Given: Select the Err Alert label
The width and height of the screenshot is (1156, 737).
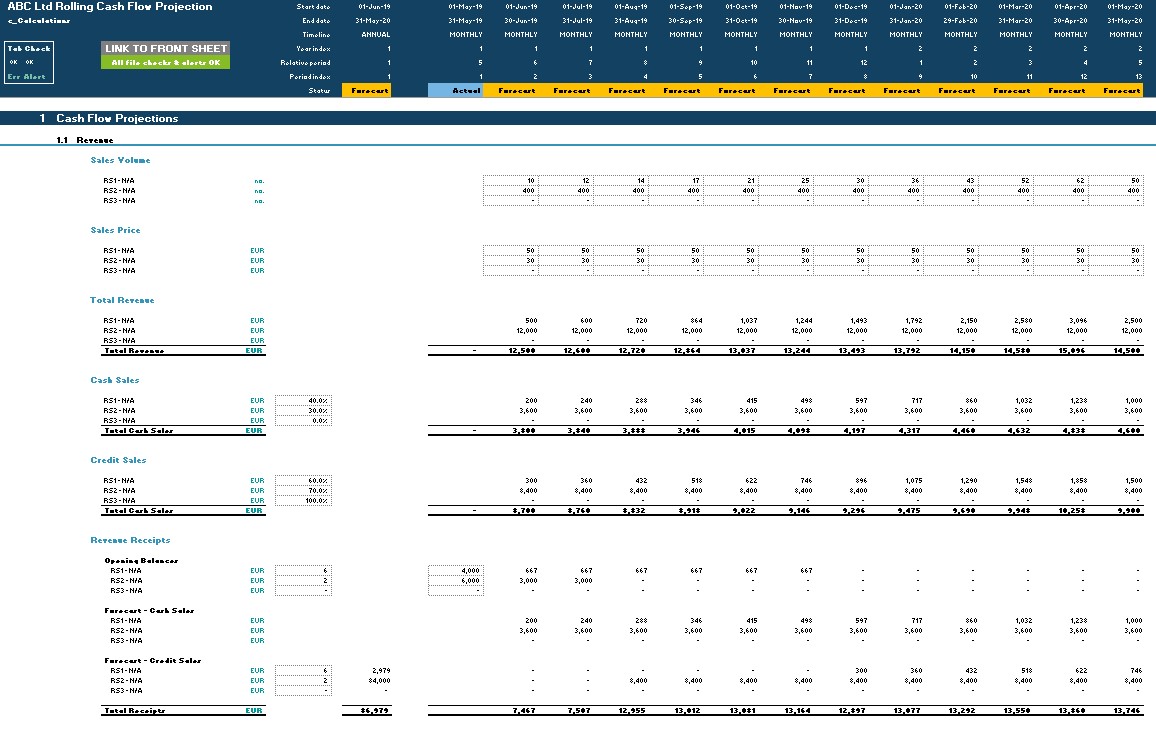Looking at the screenshot, I should (27, 77).
